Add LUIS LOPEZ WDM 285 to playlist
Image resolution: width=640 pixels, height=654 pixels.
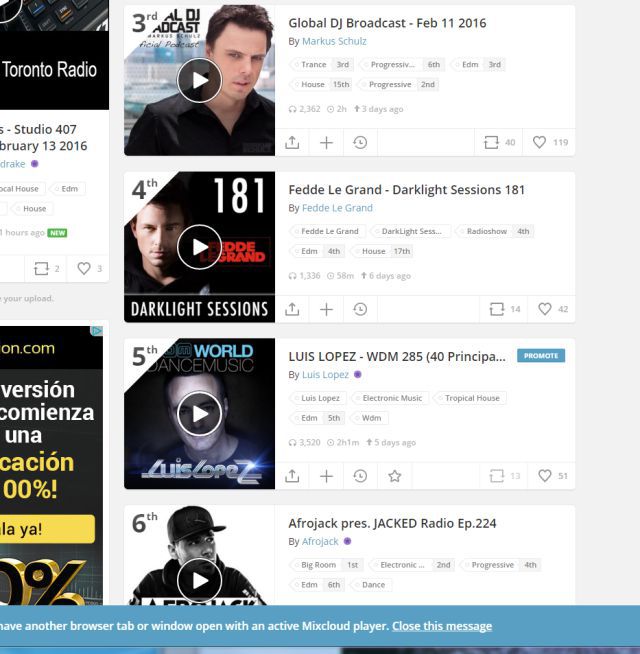coord(326,476)
